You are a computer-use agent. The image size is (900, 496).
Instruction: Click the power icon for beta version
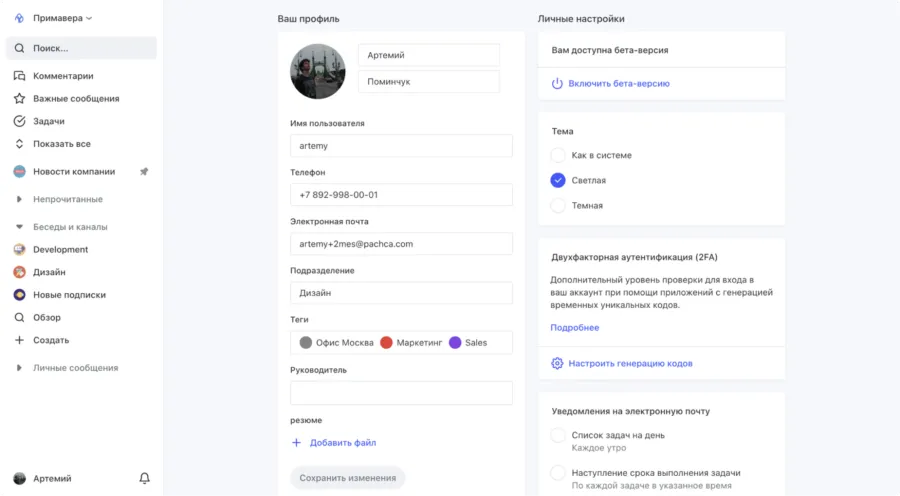(557, 84)
